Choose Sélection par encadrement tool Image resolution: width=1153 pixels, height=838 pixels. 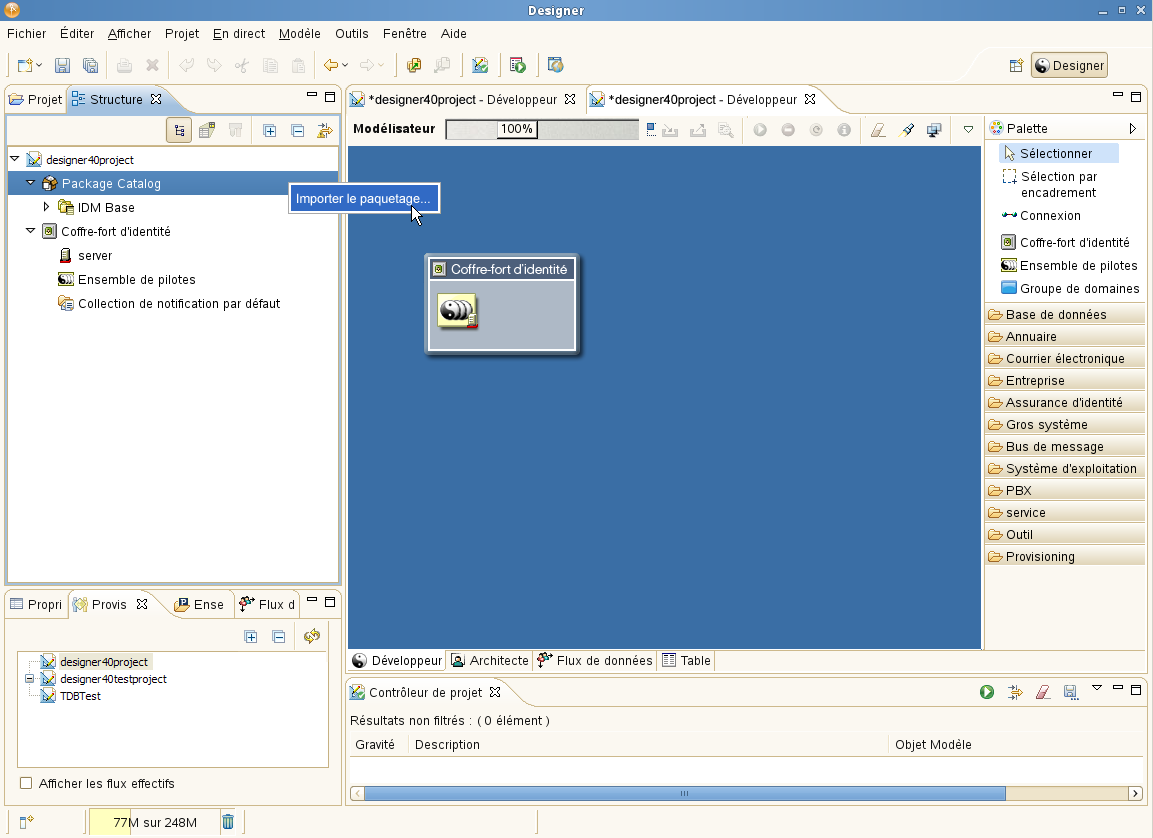[x=1057, y=184]
